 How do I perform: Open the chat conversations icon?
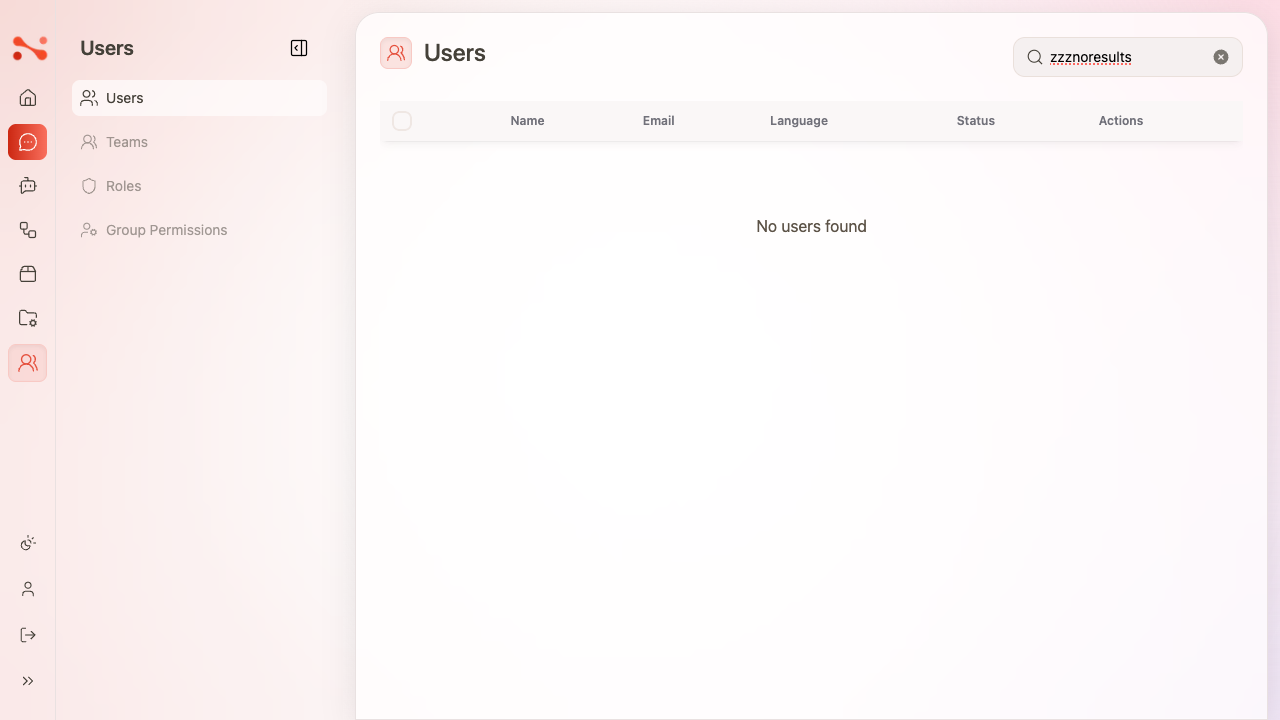tap(28, 142)
